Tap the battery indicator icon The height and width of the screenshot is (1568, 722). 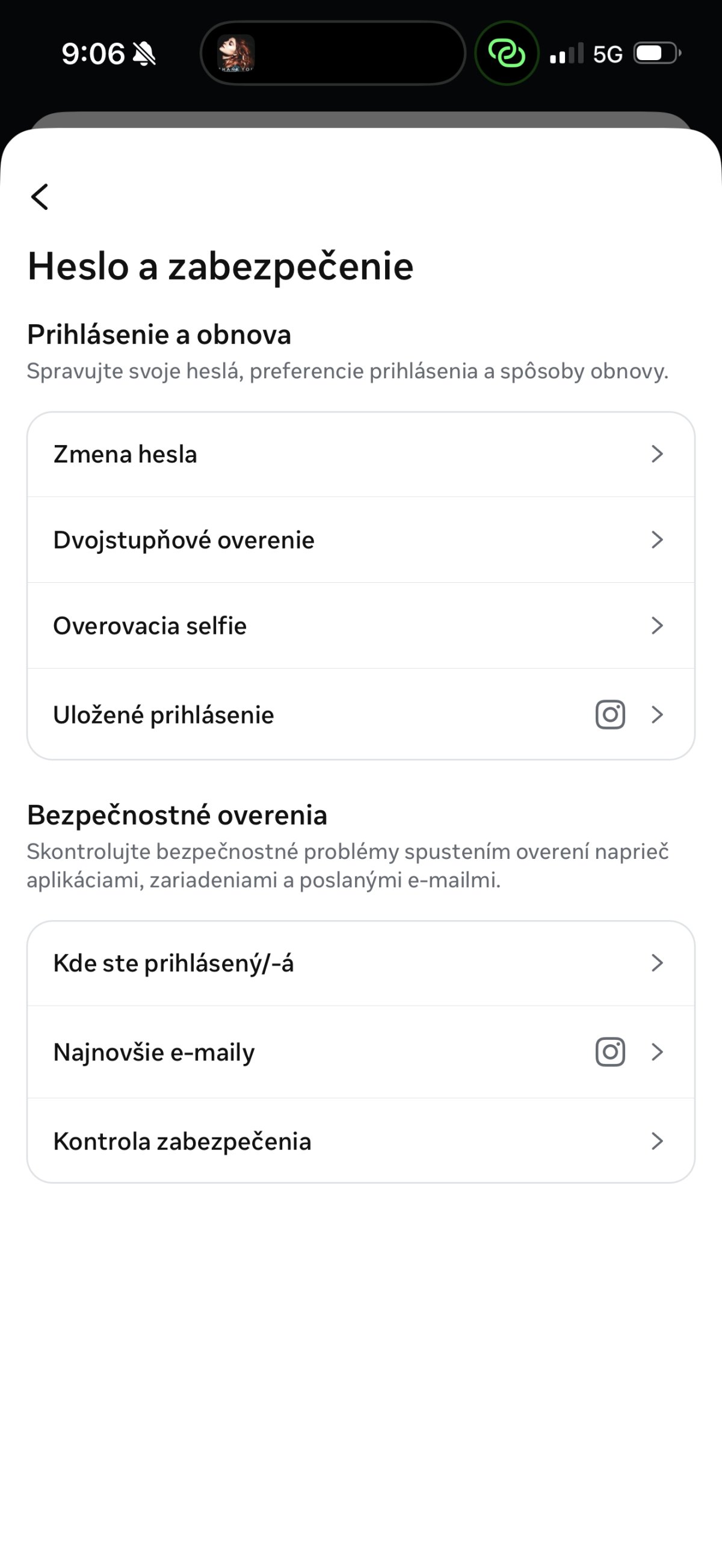point(657,54)
